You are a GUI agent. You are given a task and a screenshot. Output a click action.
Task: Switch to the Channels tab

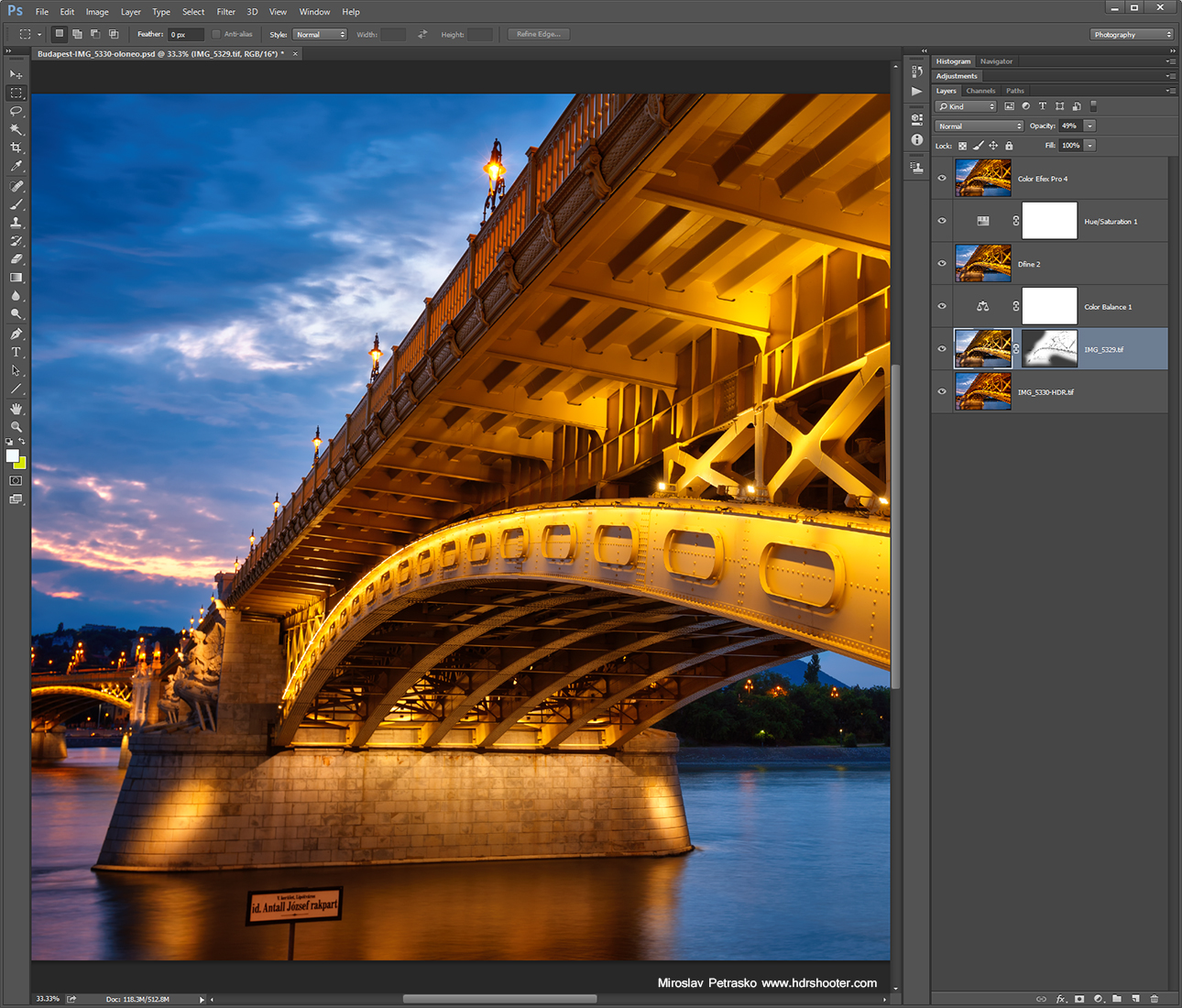tap(980, 91)
